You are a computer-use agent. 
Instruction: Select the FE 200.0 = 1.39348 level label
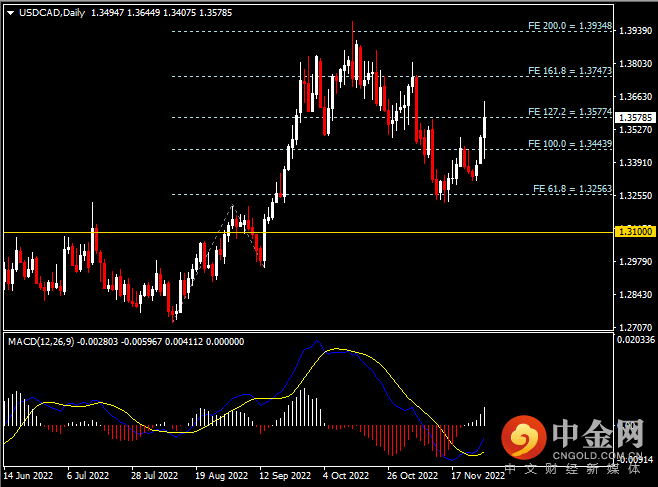[x=569, y=25]
